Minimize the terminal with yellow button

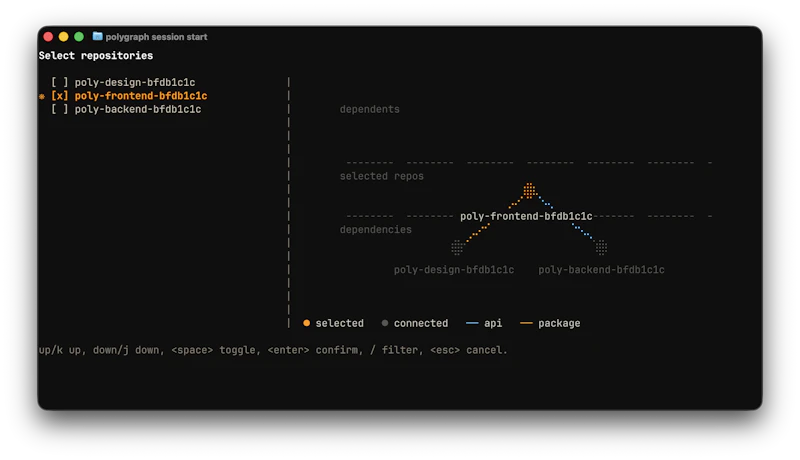pyautogui.click(x=63, y=36)
